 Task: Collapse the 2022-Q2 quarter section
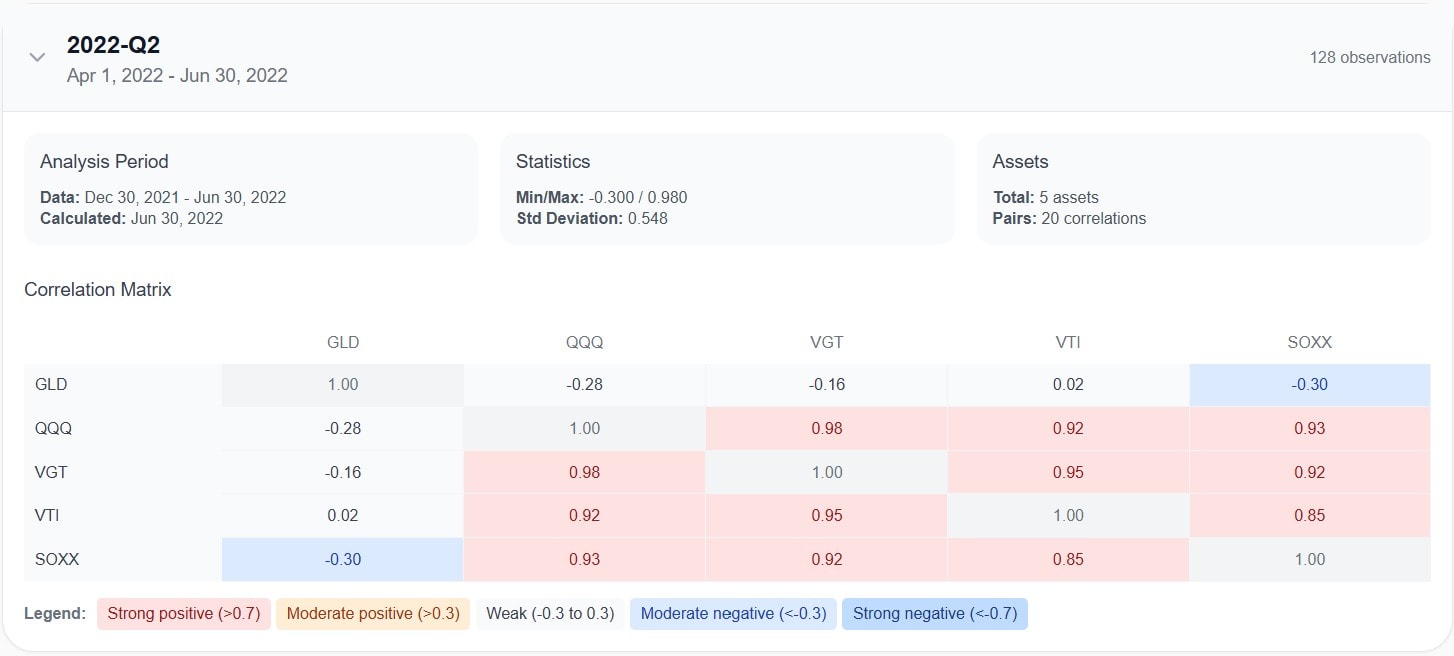(x=37, y=57)
